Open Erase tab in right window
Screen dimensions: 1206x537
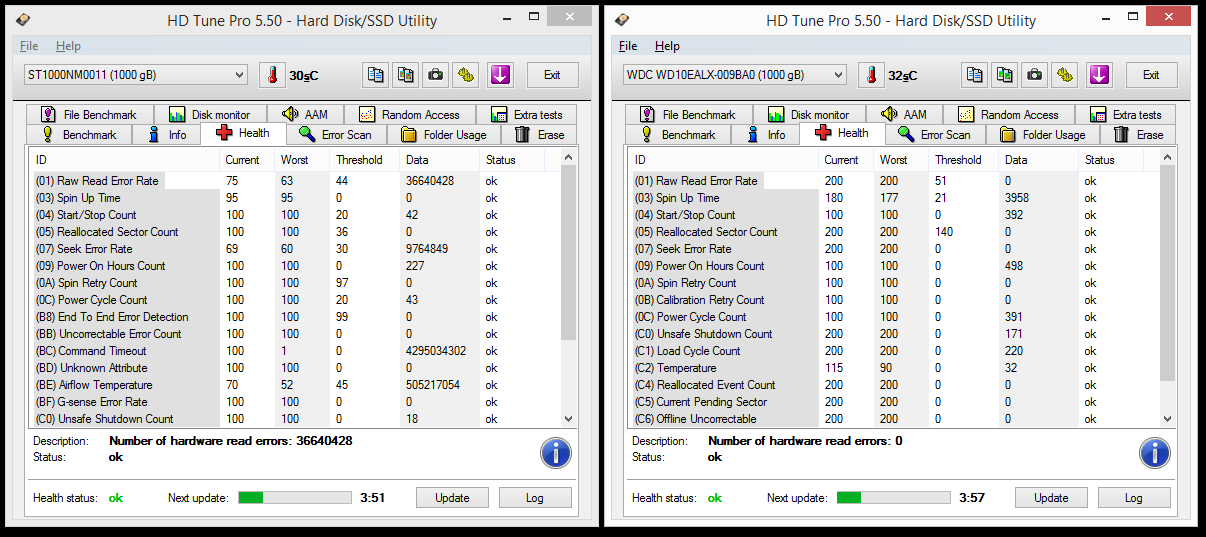pos(1139,135)
